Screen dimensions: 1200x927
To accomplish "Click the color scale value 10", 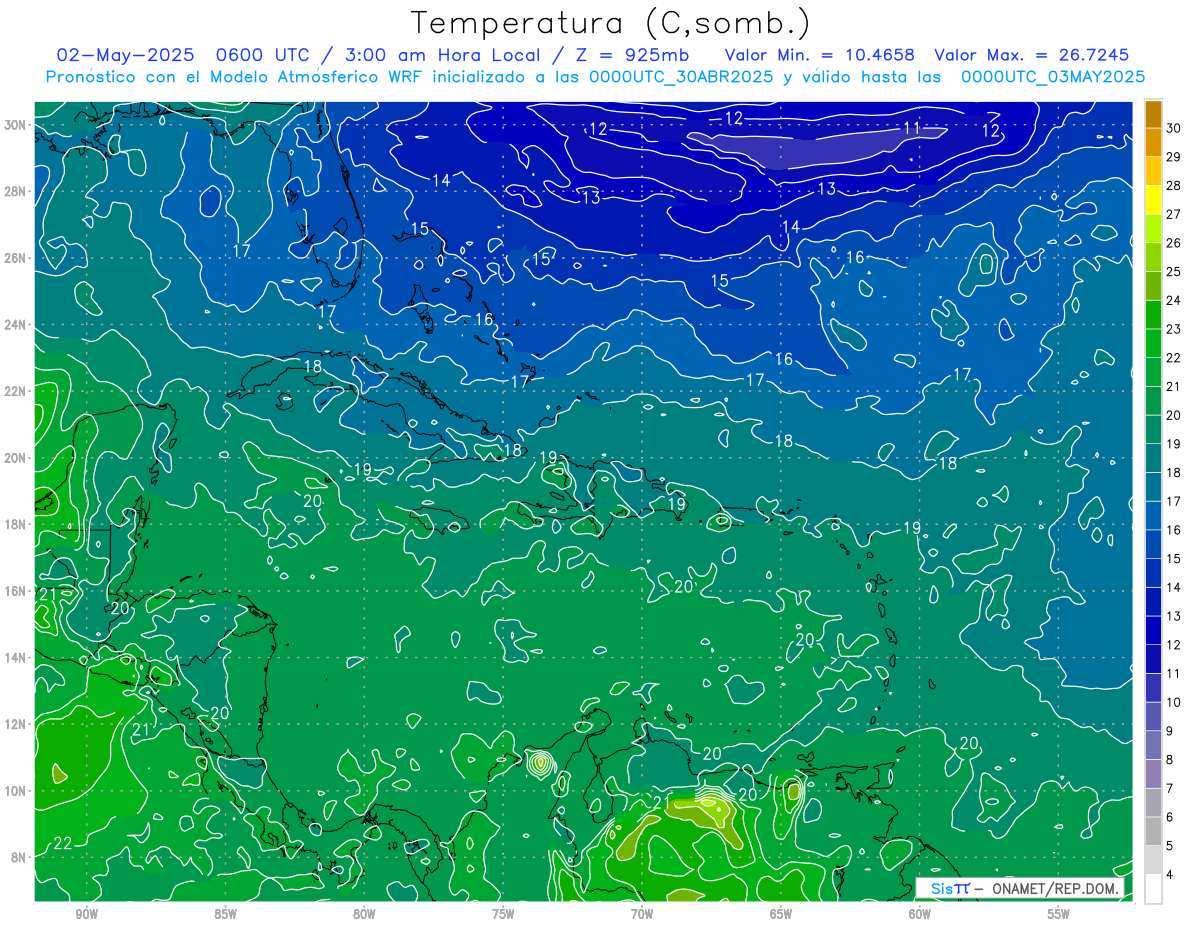I will (1174, 703).
